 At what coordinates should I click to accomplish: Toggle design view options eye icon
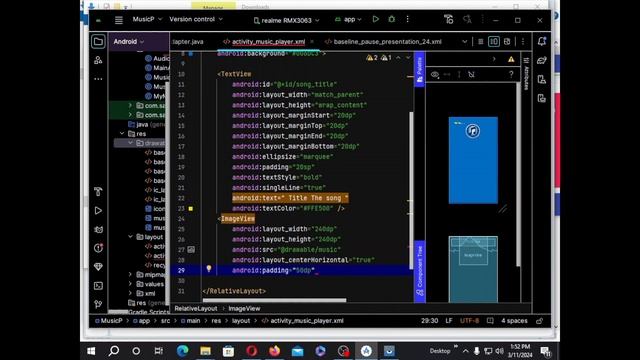[435, 75]
